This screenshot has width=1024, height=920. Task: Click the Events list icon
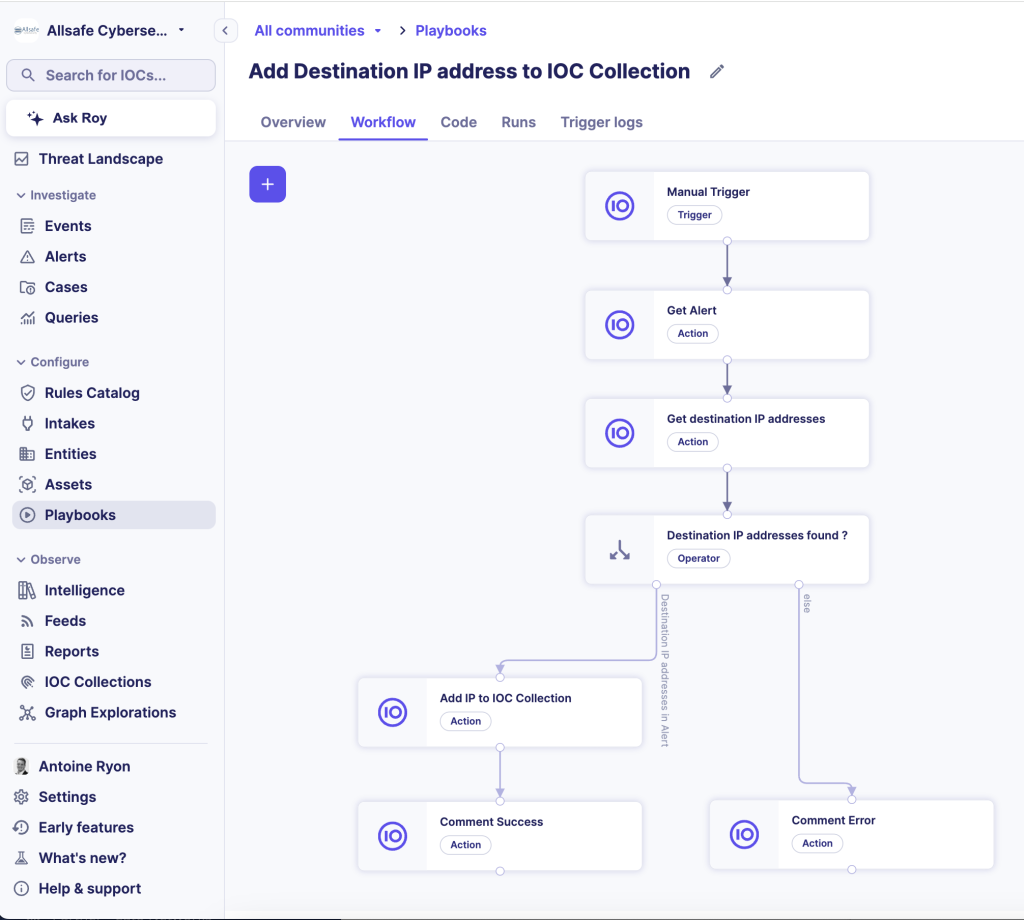pyautogui.click(x=27, y=226)
